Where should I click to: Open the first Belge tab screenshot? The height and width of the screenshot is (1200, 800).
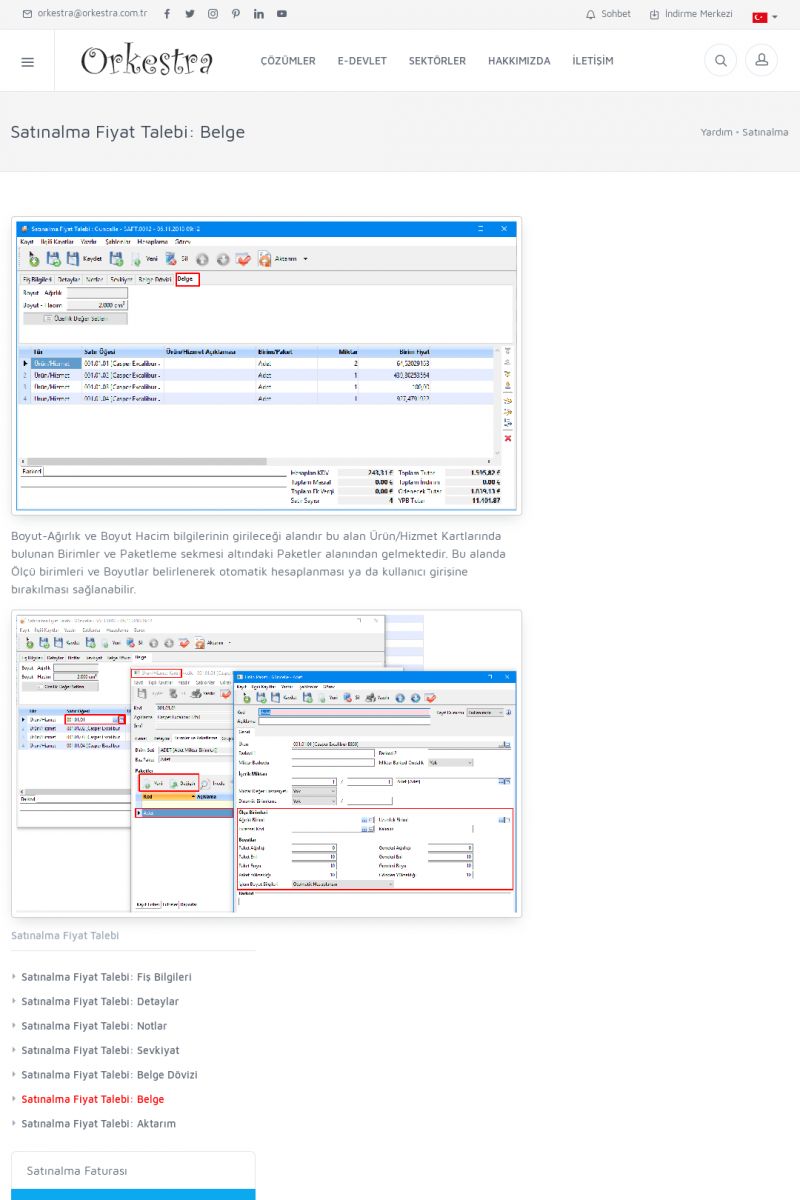tap(266, 366)
